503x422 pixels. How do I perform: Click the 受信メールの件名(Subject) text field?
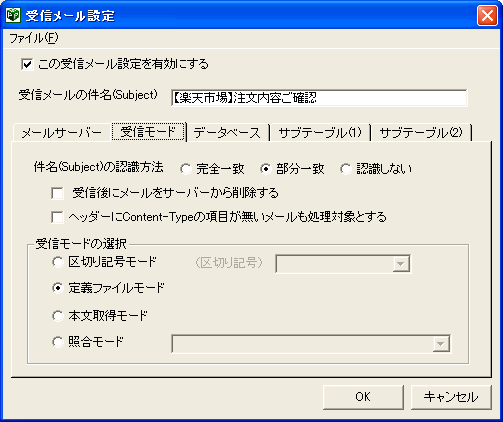tap(319, 98)
